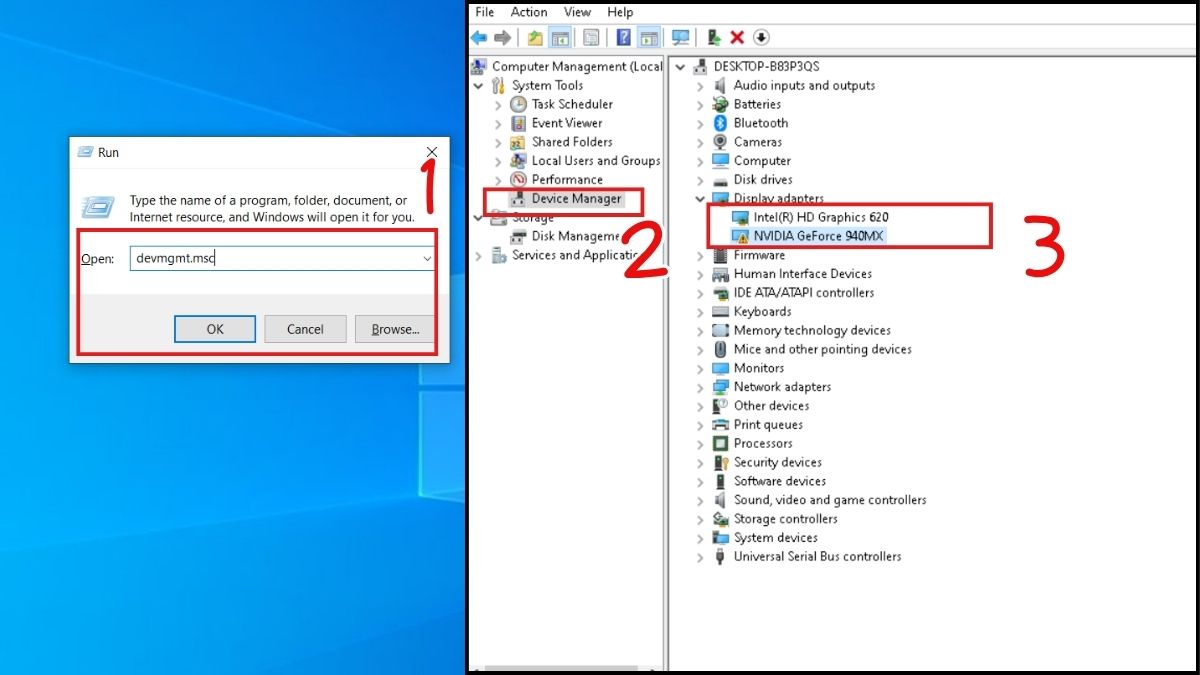Open the Action menu
Viewport: 1200px width, 675px height.
coord(529,12)
